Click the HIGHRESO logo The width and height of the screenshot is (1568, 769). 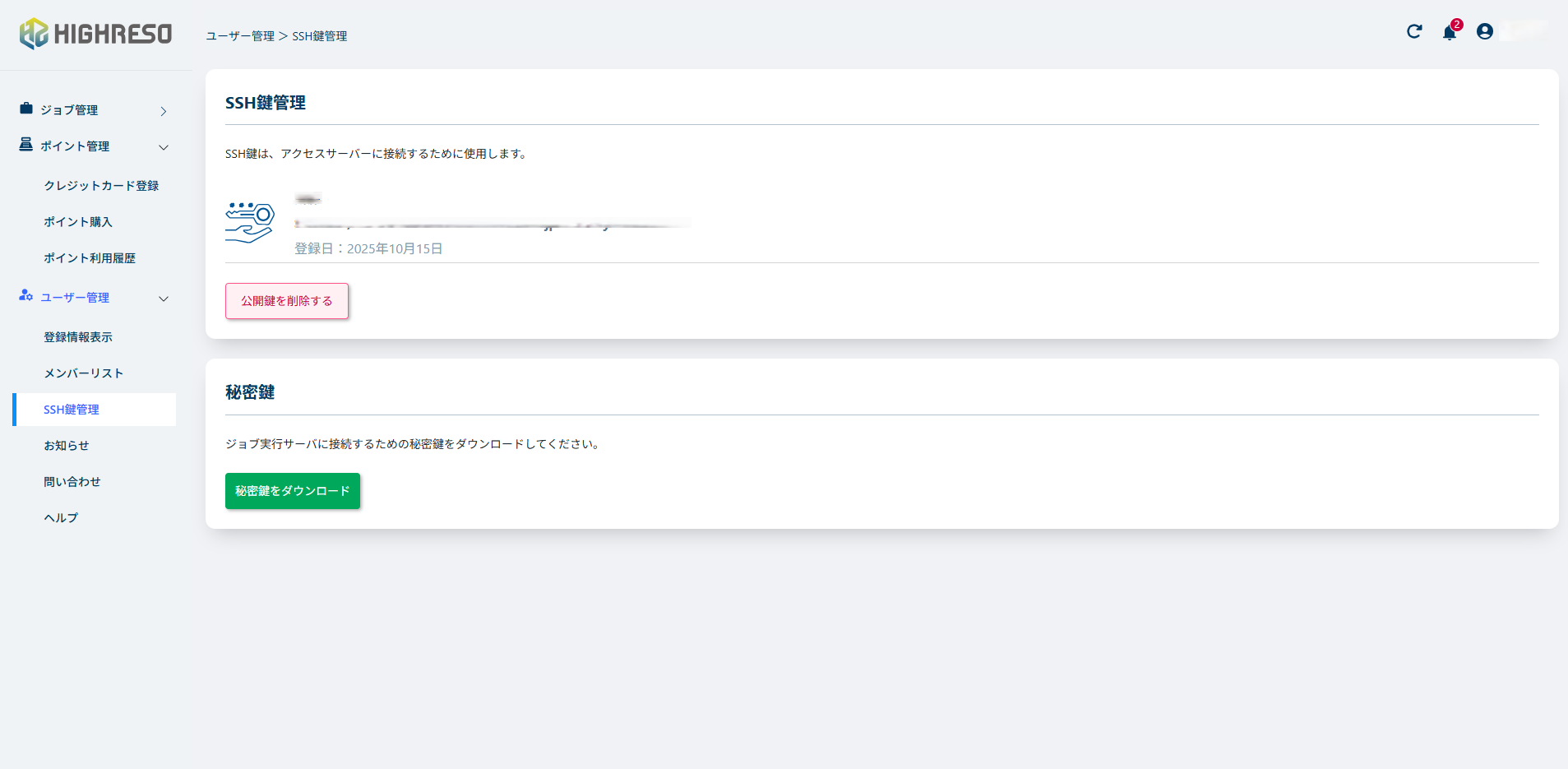[x=95, y=34]
